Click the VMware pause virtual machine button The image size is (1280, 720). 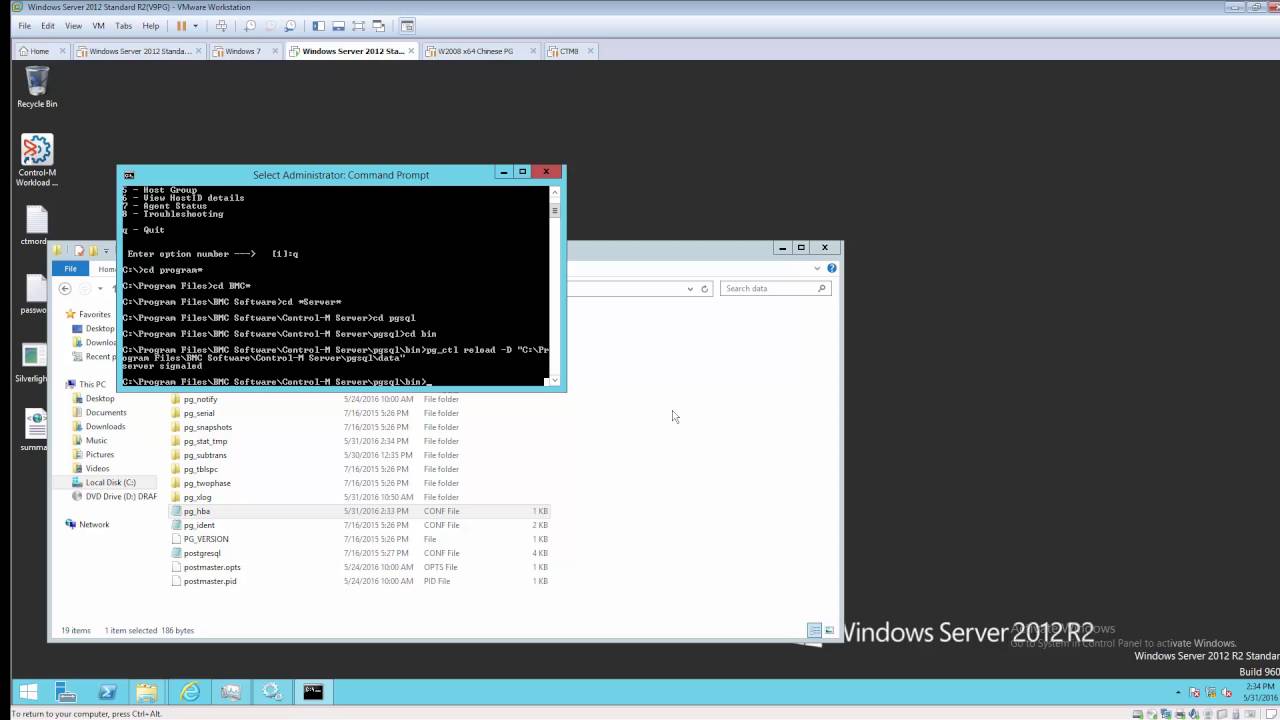pos(181,26)
